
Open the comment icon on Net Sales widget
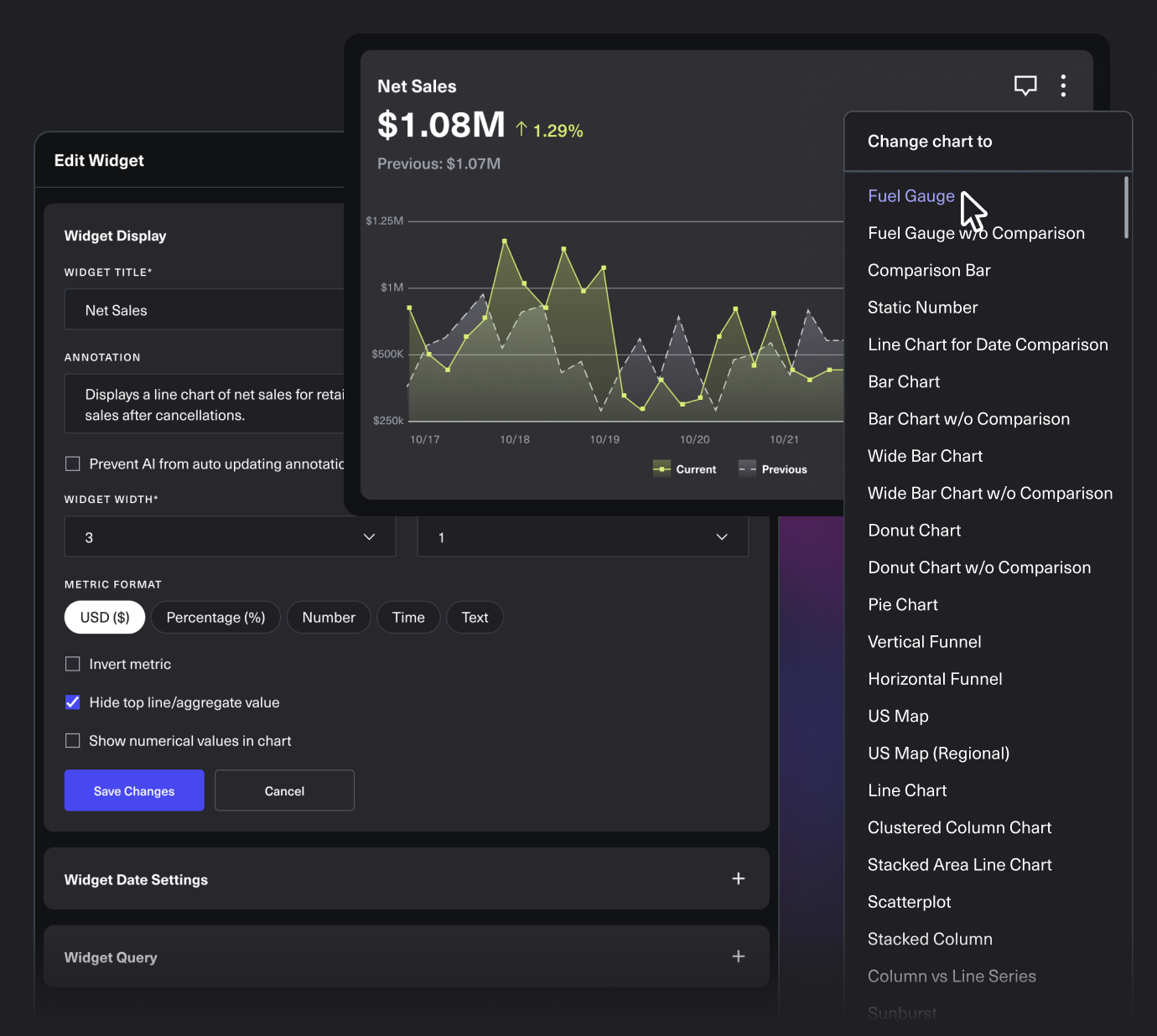coord(1025,85)
